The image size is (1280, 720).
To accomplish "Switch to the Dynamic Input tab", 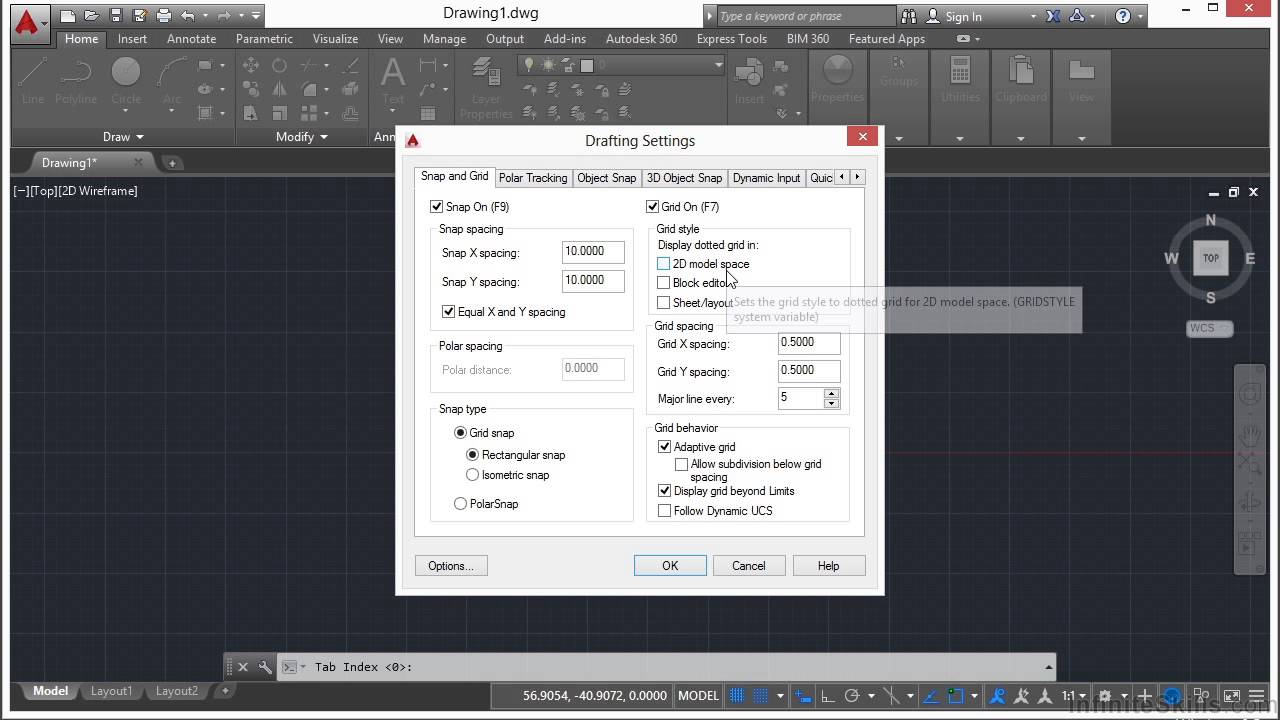I will pyautogui.click(x=766, y=178).
